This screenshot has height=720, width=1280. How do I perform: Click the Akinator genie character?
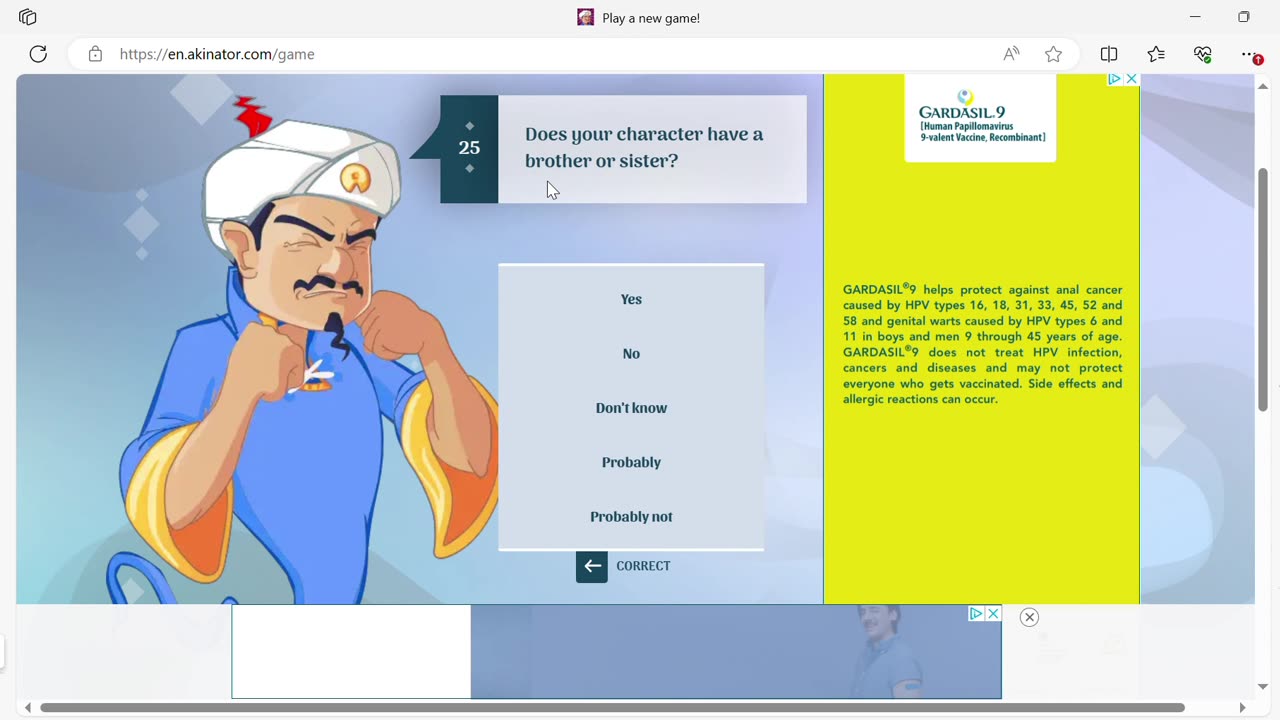coord(300,350)
